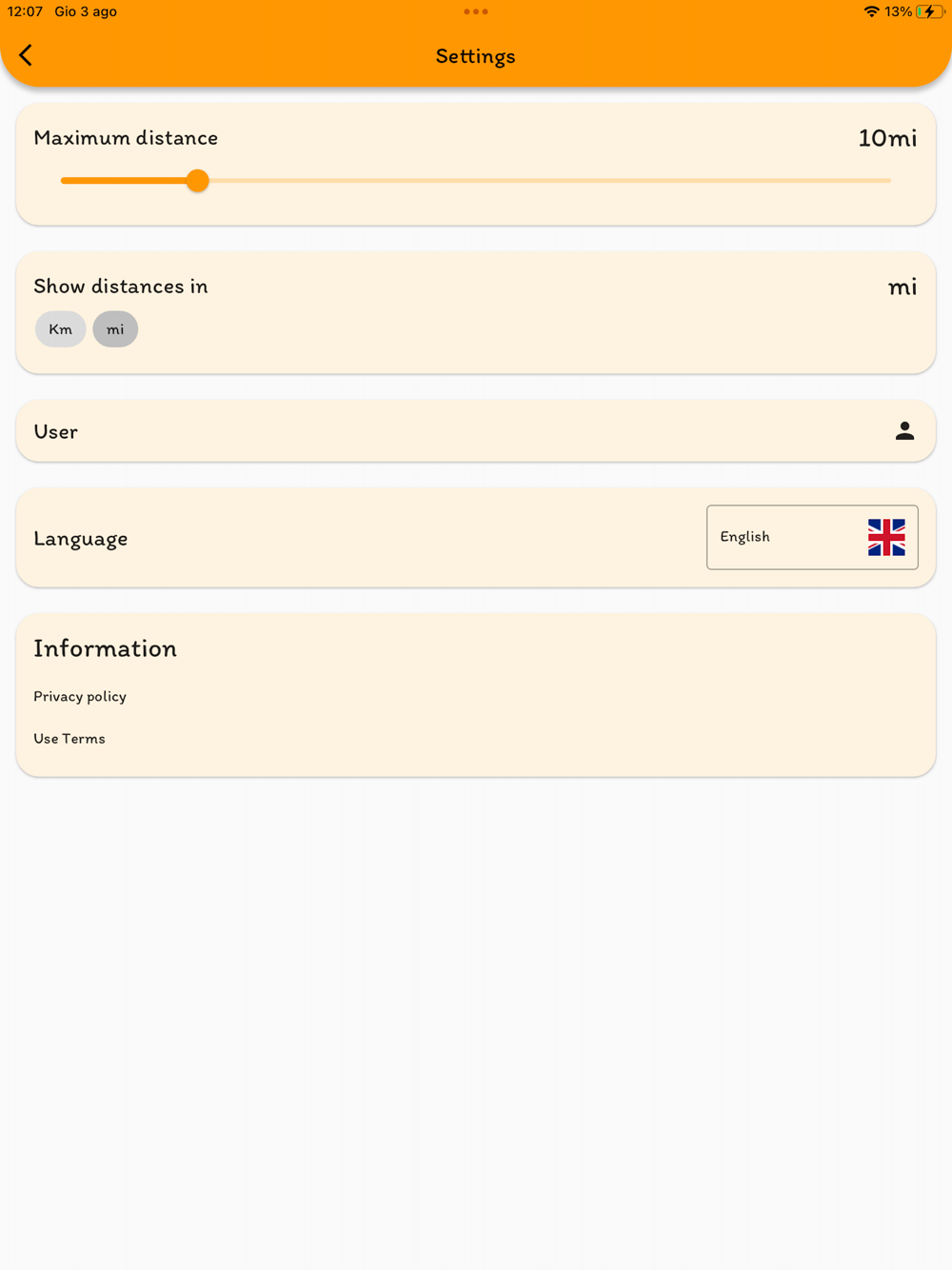This screenshot has width=952, height=1270.
Task: Tap the Language row label
Action: 81,539
